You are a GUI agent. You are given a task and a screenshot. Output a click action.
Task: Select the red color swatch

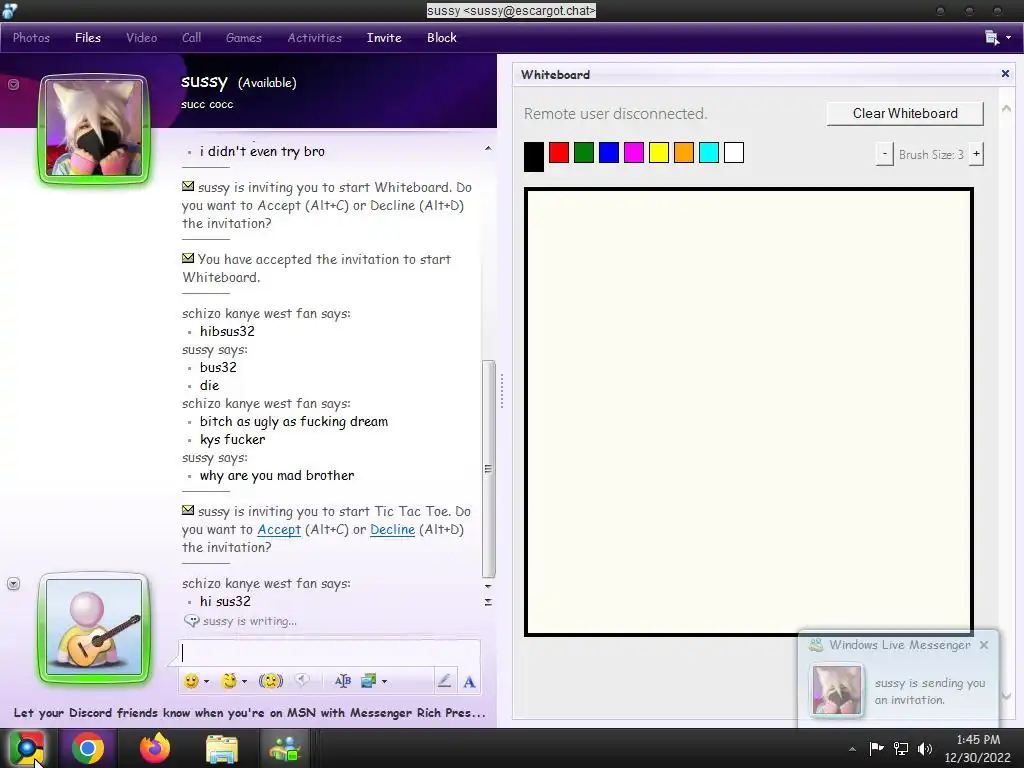559,153
